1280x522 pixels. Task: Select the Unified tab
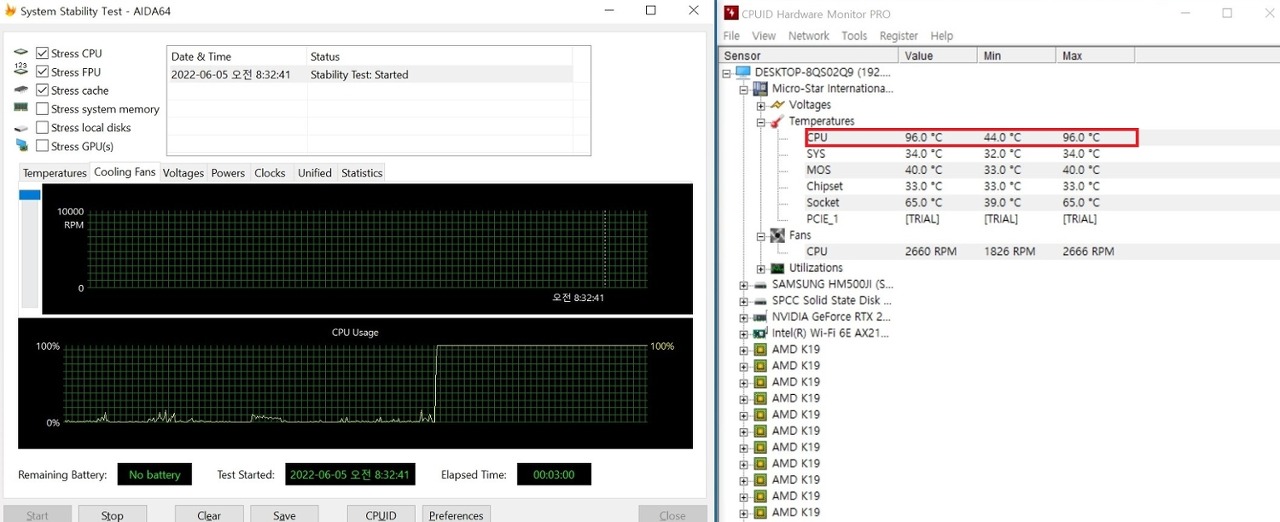(x=314, y=173)
